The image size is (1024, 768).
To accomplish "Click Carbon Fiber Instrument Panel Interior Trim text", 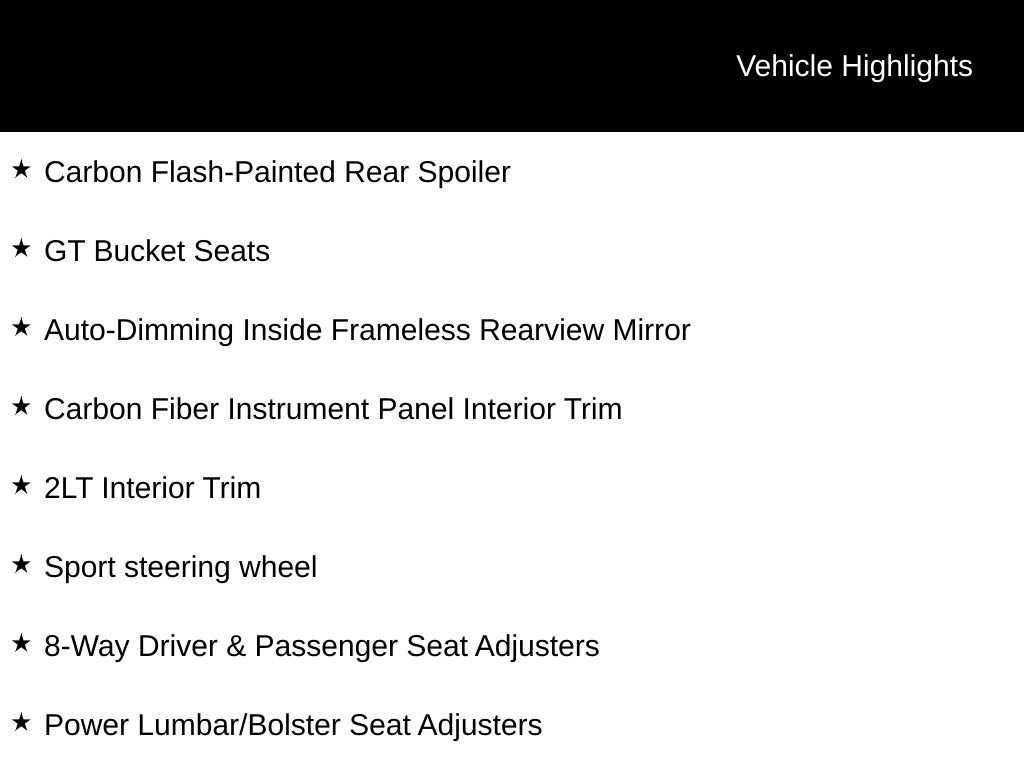I will (333, 409).
